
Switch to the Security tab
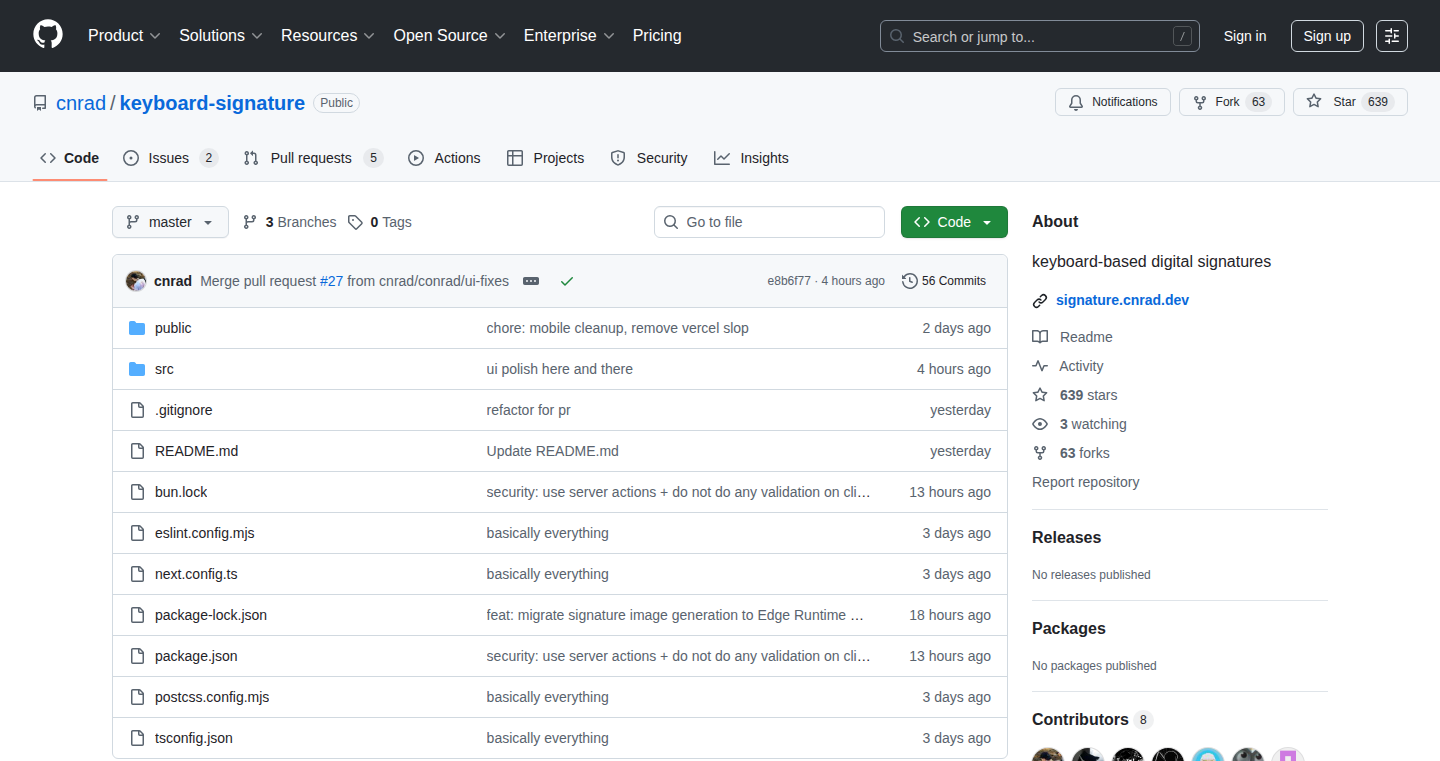pyautogui.click(x=649, y=158)
